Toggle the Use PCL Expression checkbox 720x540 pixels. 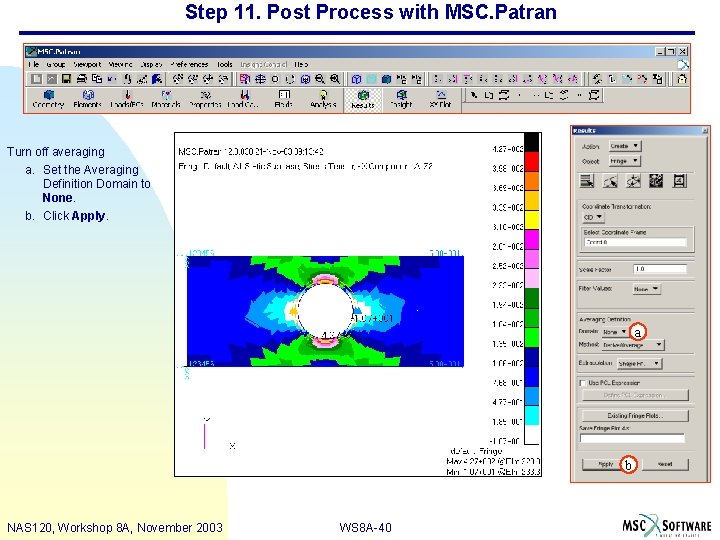tap(583, 383)
